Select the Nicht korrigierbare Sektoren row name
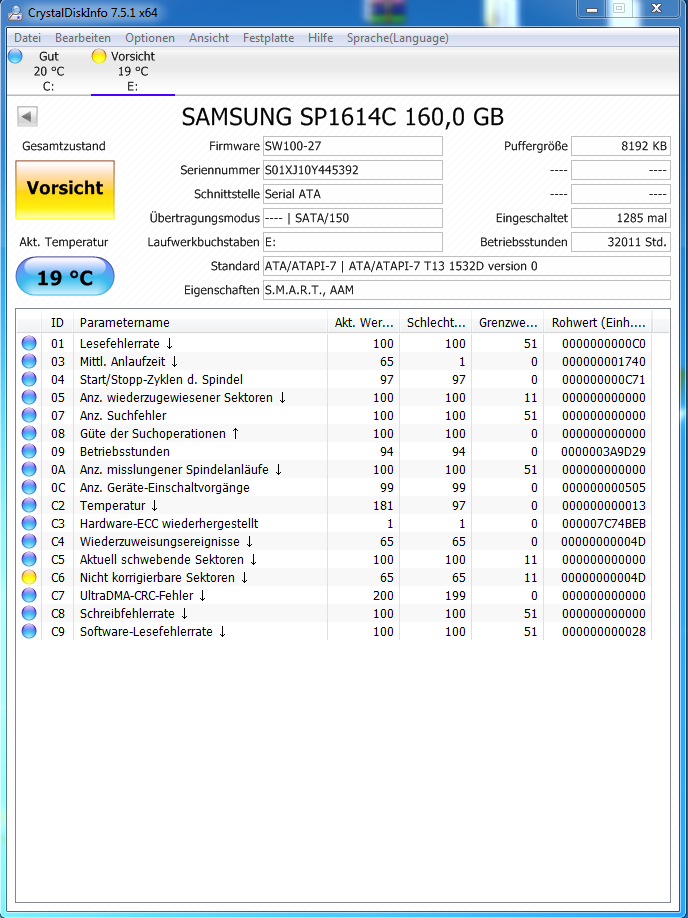 [164, 578]
